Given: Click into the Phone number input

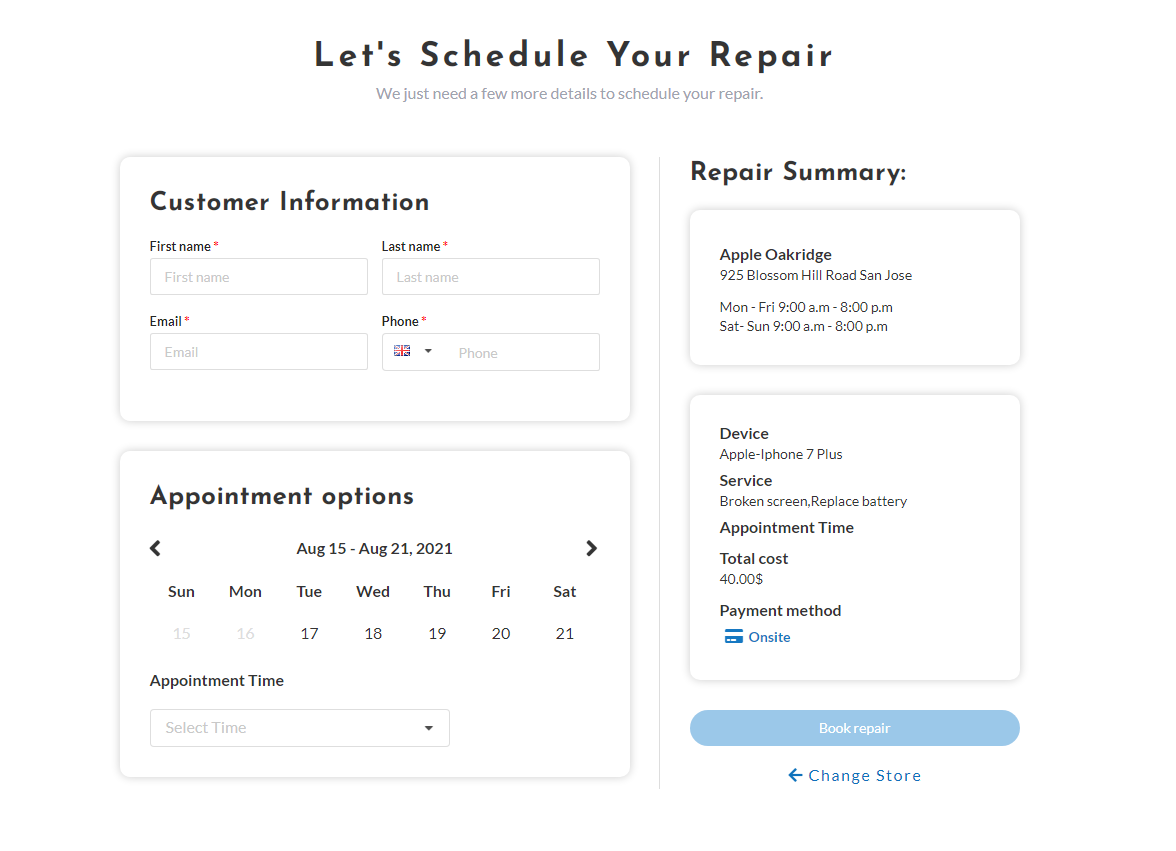Looking at the screenshot, I should 520,352.
